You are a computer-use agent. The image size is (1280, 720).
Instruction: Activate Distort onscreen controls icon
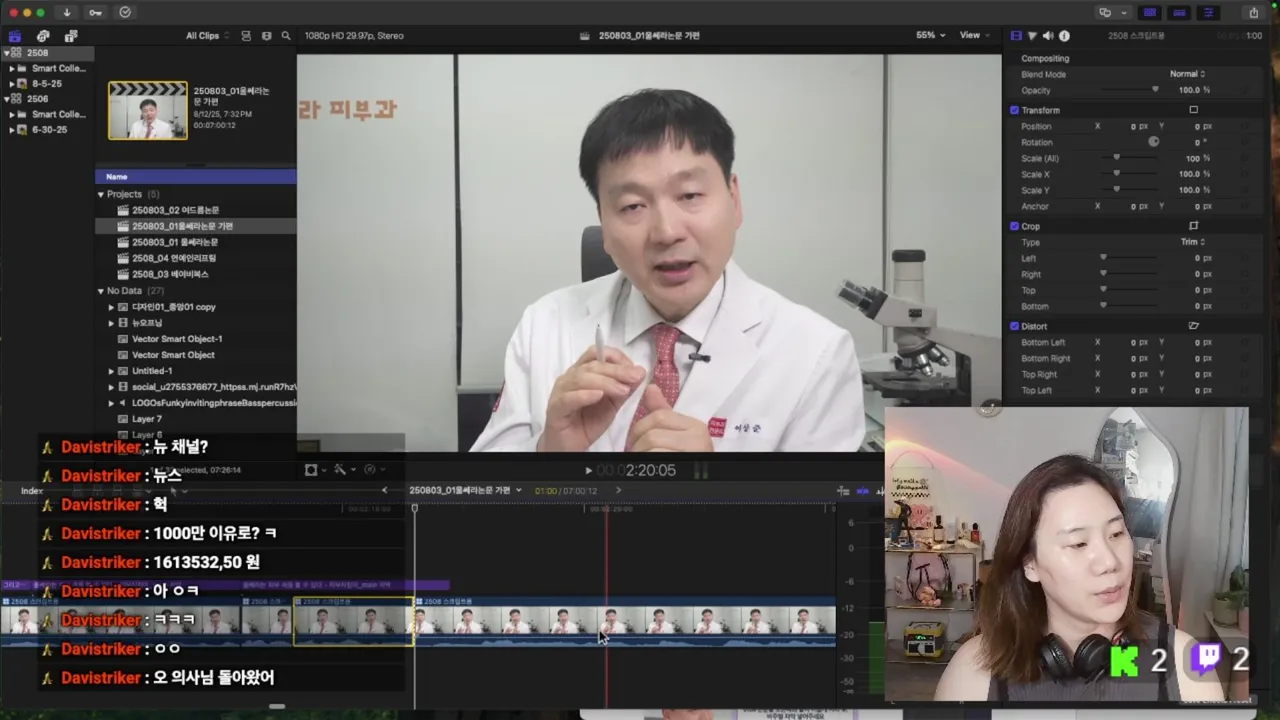1193,326
